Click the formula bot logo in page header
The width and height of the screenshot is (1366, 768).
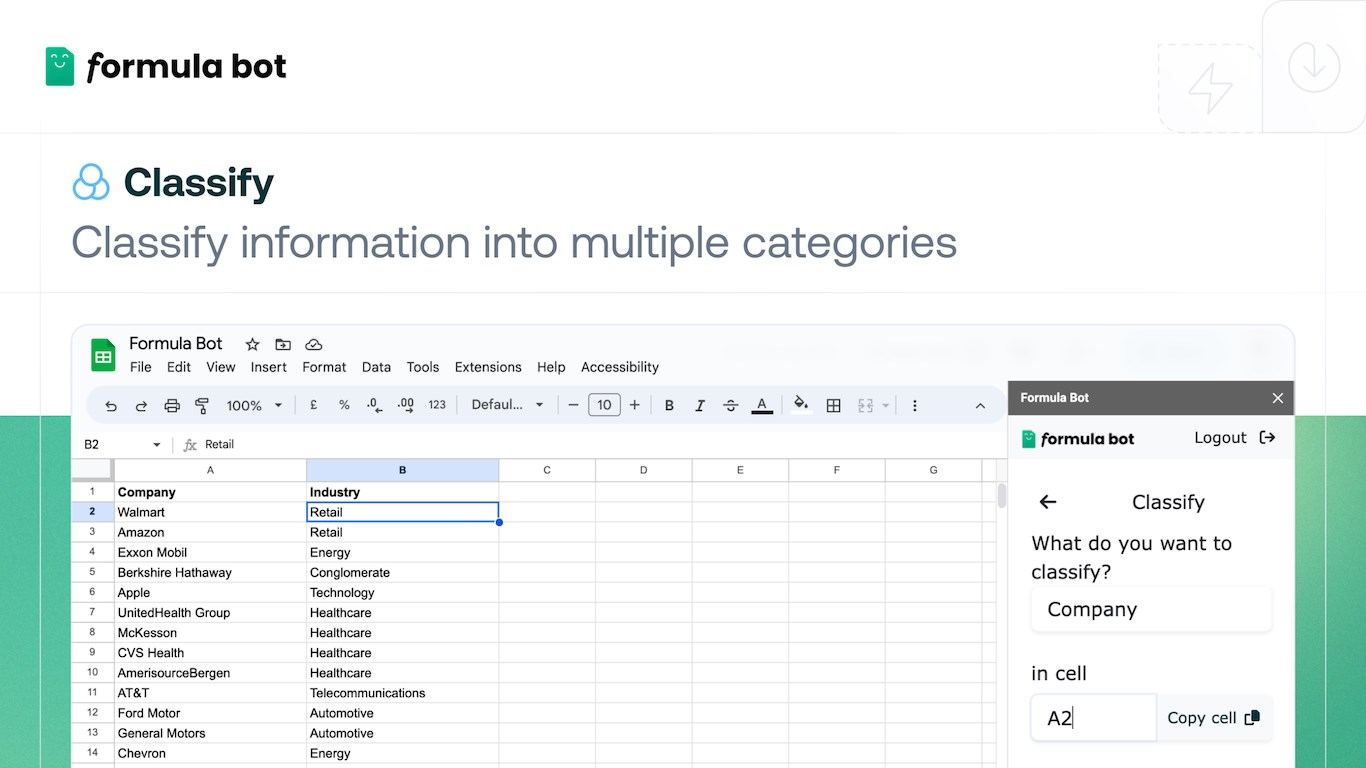coord(166,66)
